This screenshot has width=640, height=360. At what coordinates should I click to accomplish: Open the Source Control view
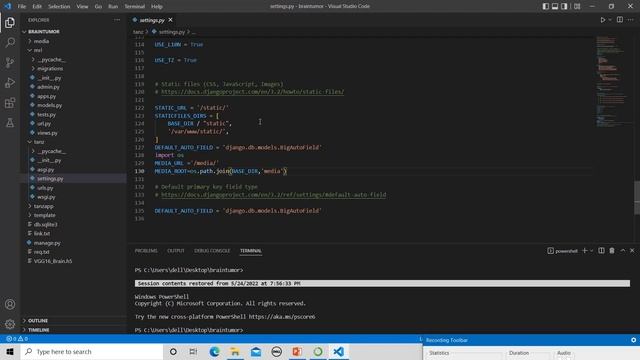10,62
